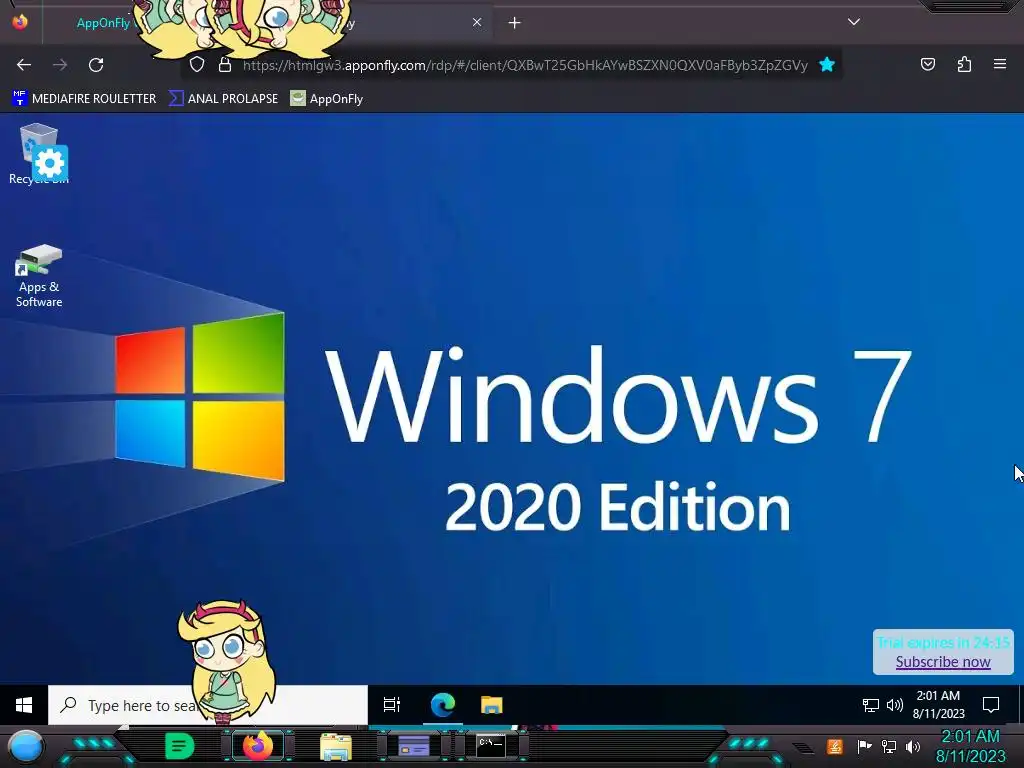Image resolution: width=1024 pixels, height=768 pixels.
Task: Click the forward navigation arrow
Action: tap(60, 65)
